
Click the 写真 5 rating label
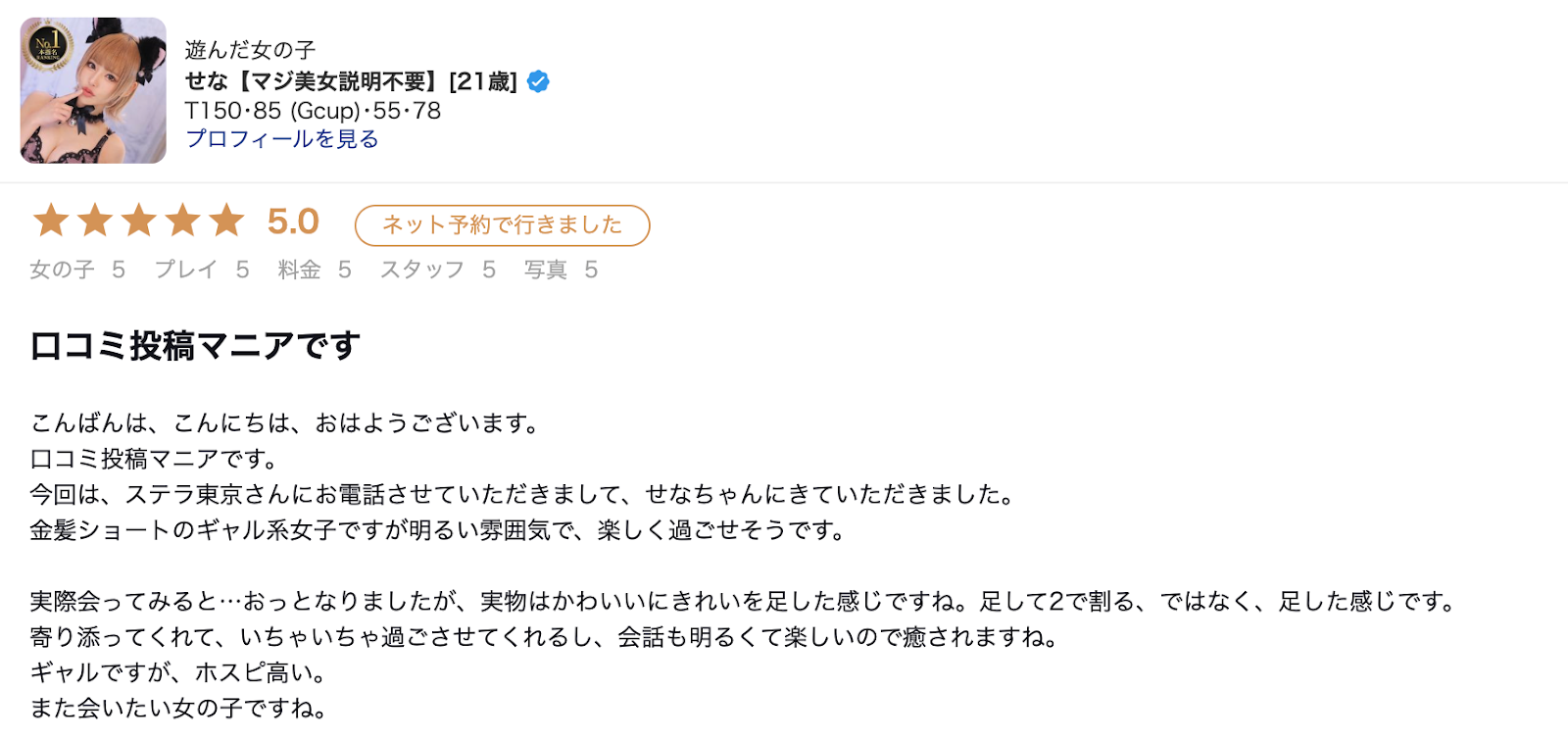(561, 270)
